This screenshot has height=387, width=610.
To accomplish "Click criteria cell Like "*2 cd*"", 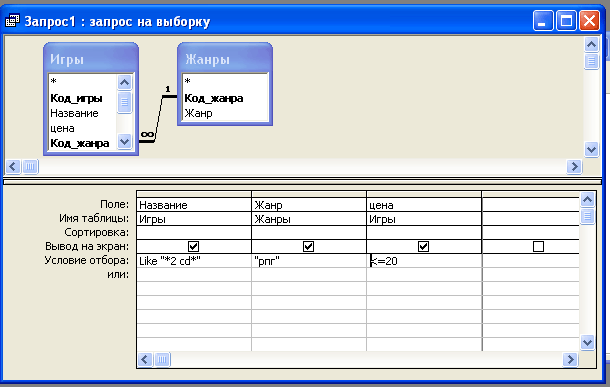I will point(194,261).
